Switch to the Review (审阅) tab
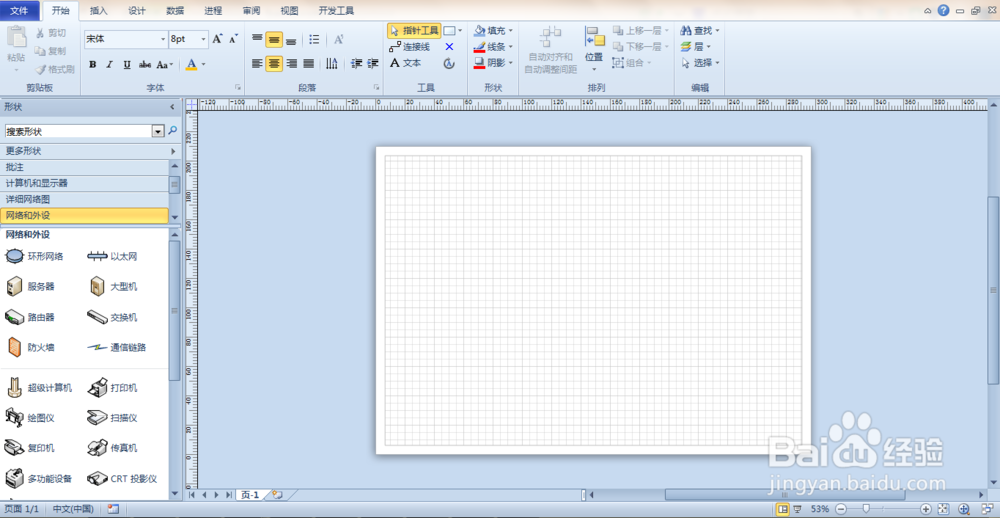The height and width of the screenshot is (518, 1000). tap(251, 11)
